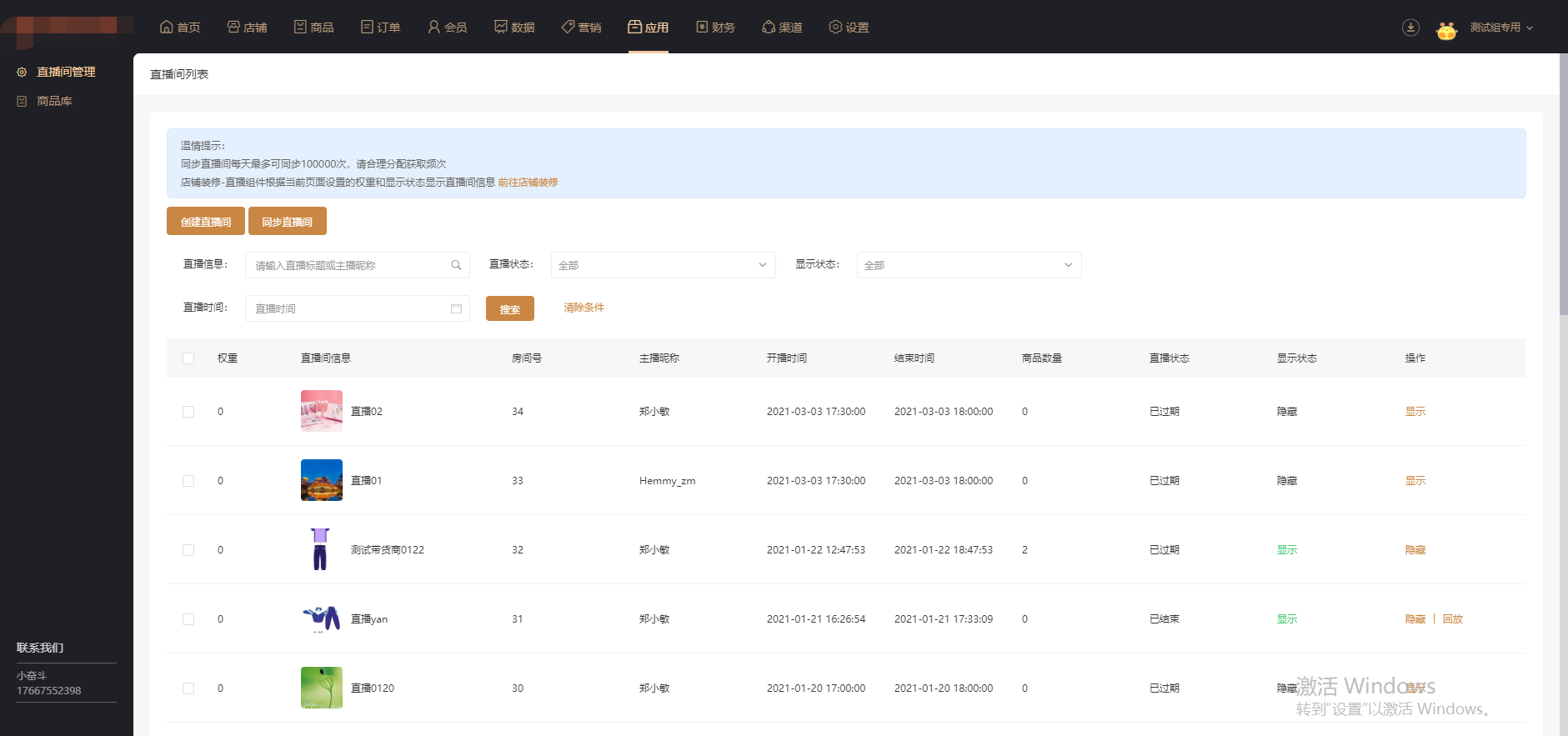
Task: Click the download icon in top bar
Action: 1410,28
